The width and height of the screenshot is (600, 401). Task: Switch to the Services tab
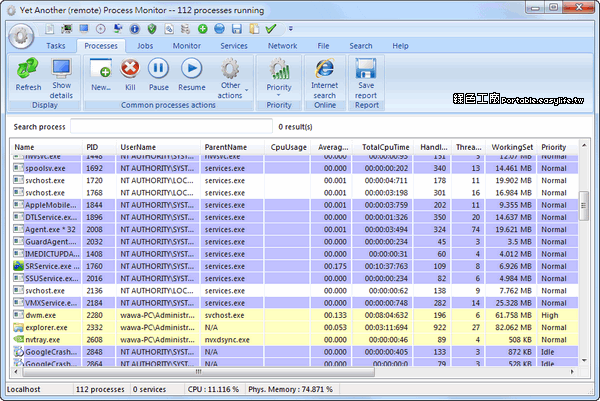click(x=234, y=46)
